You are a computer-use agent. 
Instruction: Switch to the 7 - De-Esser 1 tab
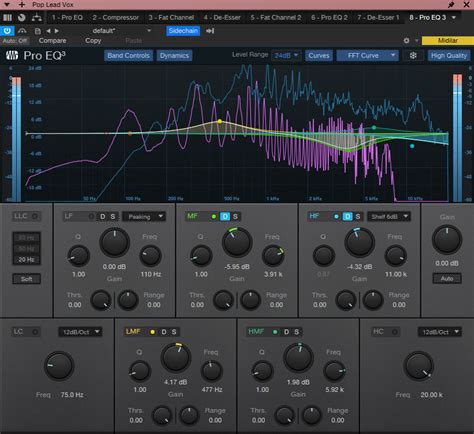click(x=378, y=17)
